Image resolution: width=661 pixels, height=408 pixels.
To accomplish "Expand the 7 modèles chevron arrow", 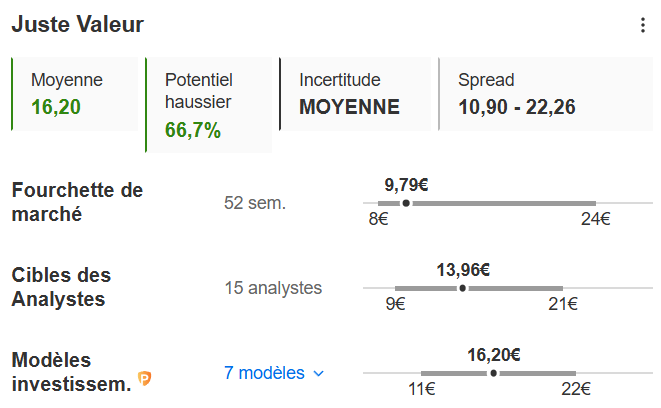I will 319,374.
